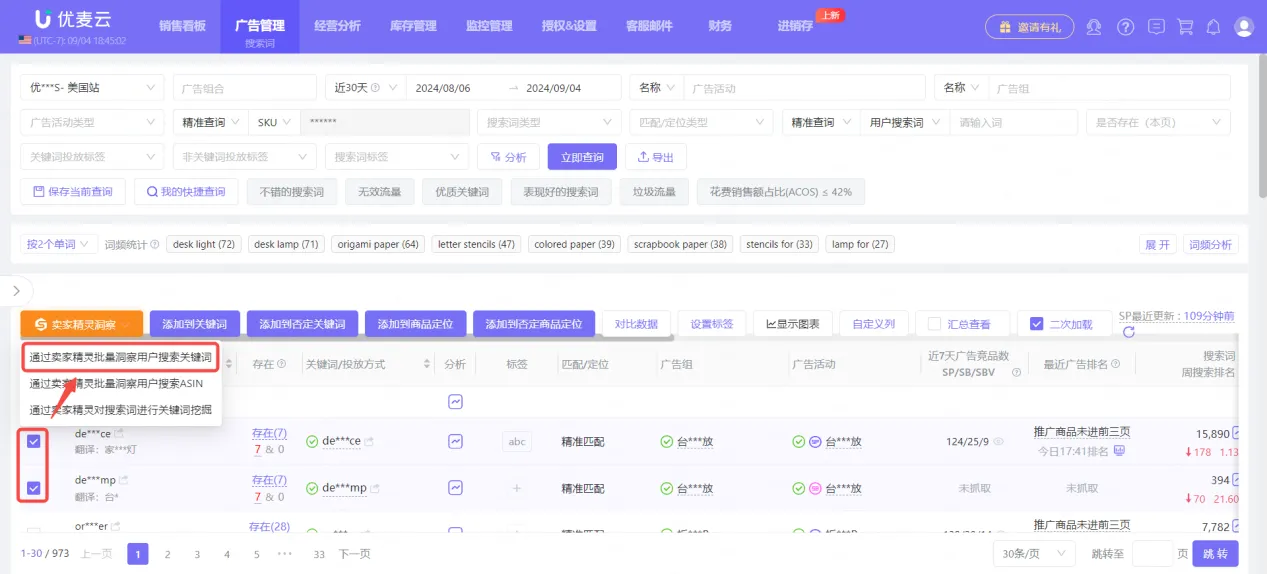This screenshot has height=574, width=1267.
Task: Uncheck the de***ce row checkbox
Action: (34, 441)
